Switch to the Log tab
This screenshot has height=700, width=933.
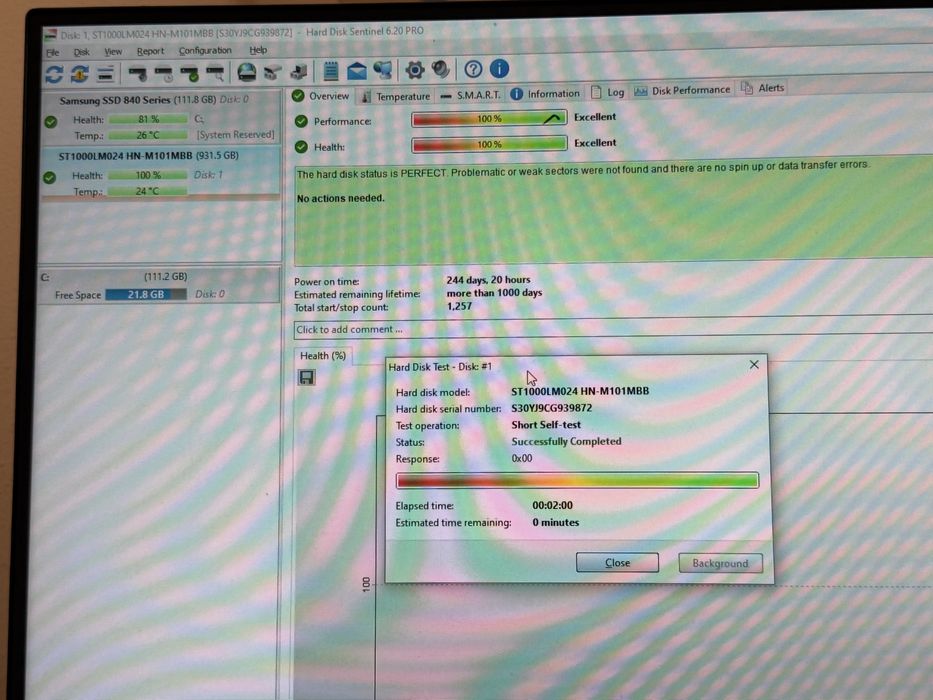click(x=608, y=92)
